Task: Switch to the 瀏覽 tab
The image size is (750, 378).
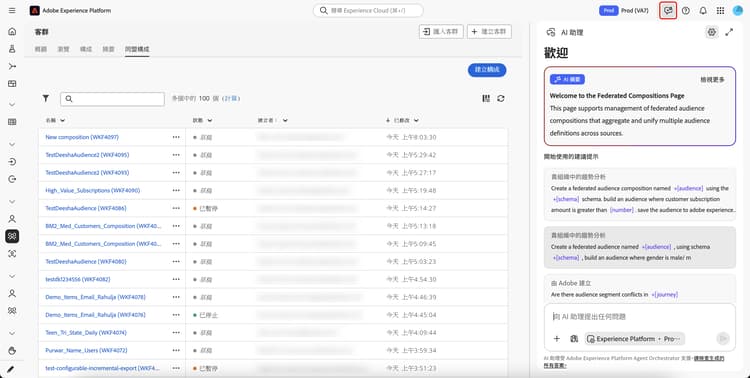Action: click(x=63, y=49)
